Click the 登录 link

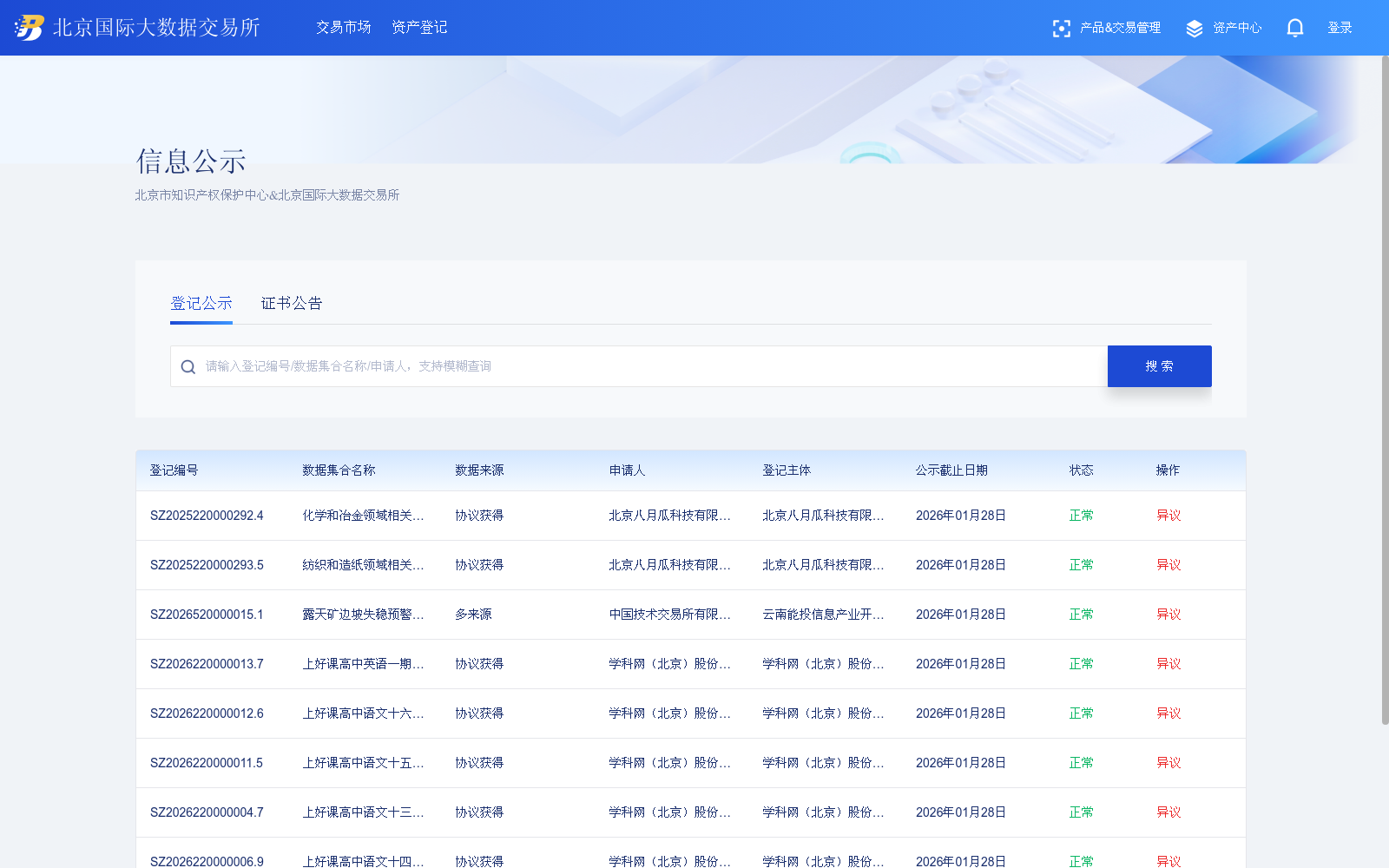(x=1340, y=28)
